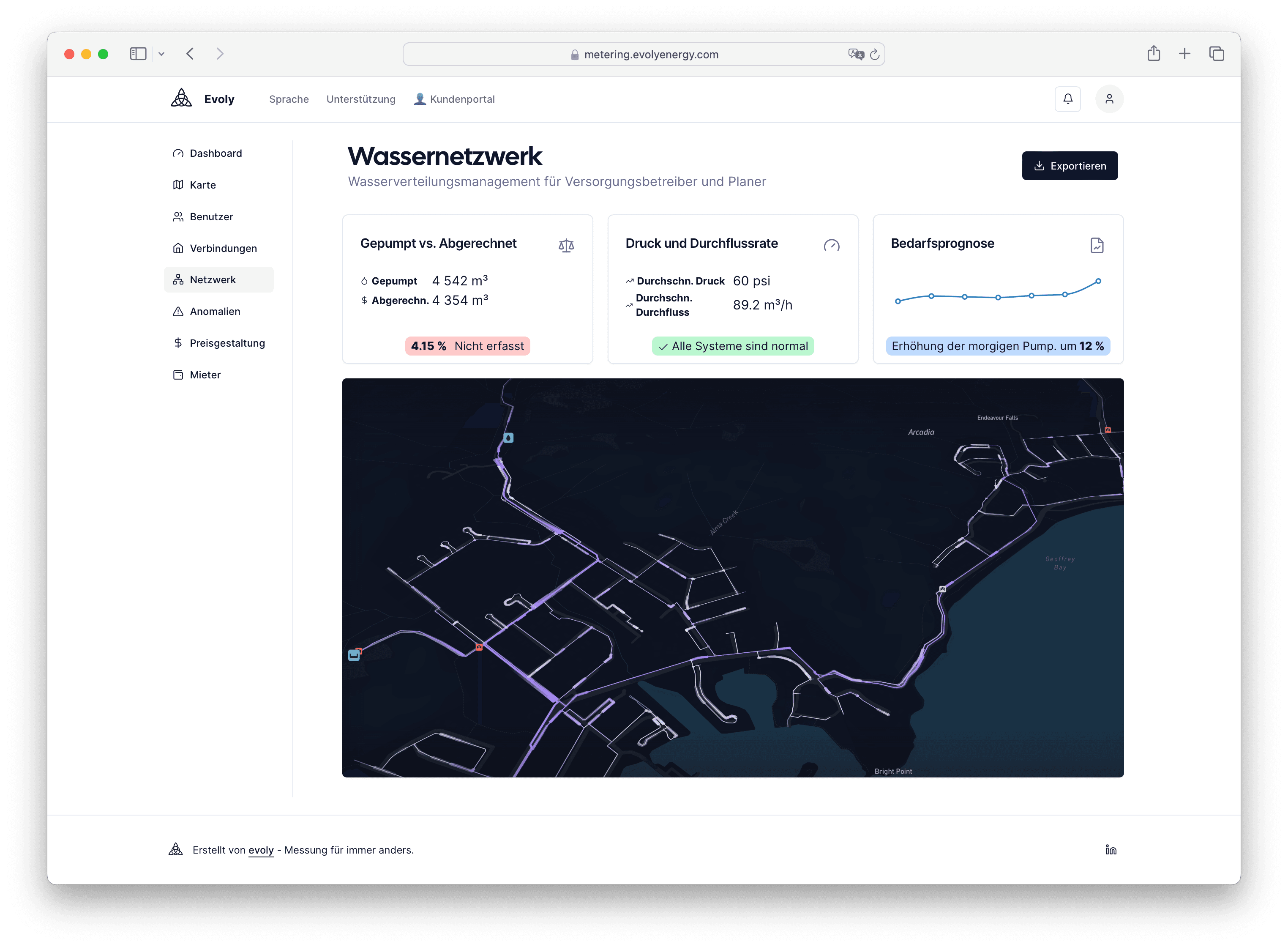Open the LinkedIn icon in footer

pyautogui.click(x=1111, y=849)
